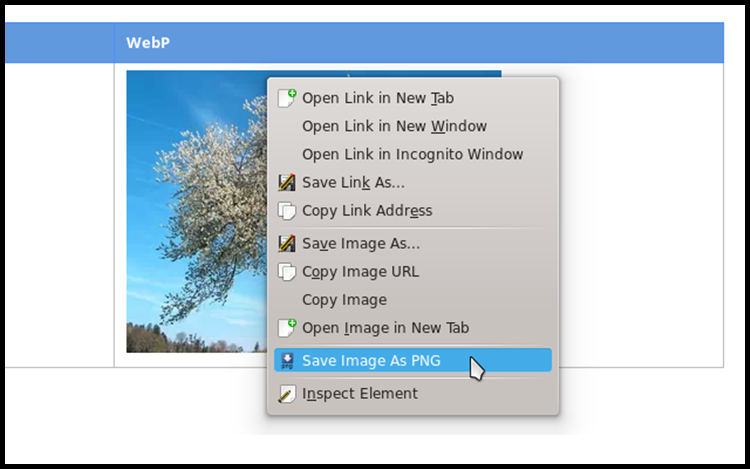The width and height of the screenshot is (750, 469).
Task: Click the WebP column header
Action: tap(419, 43)
